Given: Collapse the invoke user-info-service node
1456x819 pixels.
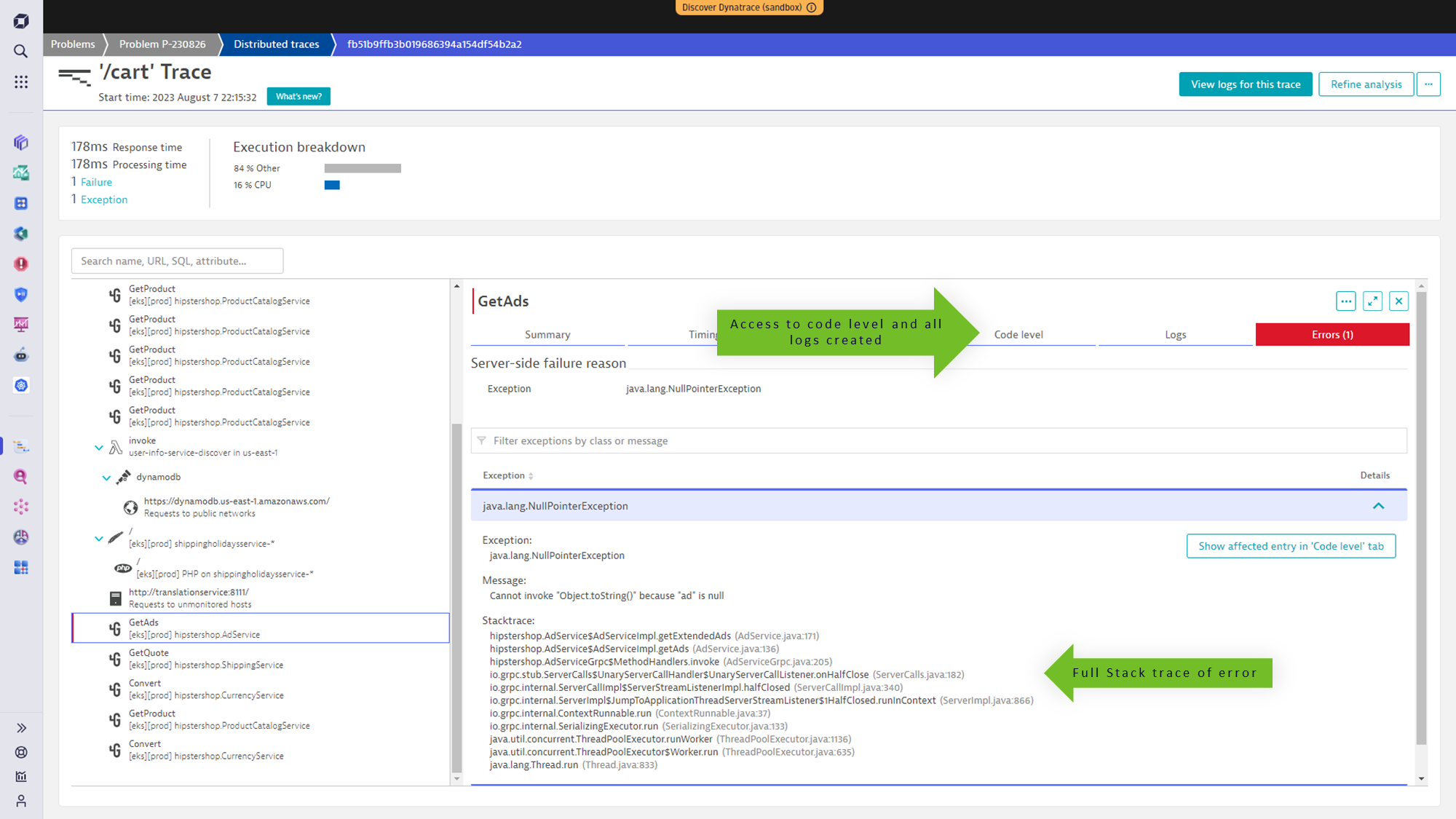Looking at the screenshot, I should tap(99, 448).
